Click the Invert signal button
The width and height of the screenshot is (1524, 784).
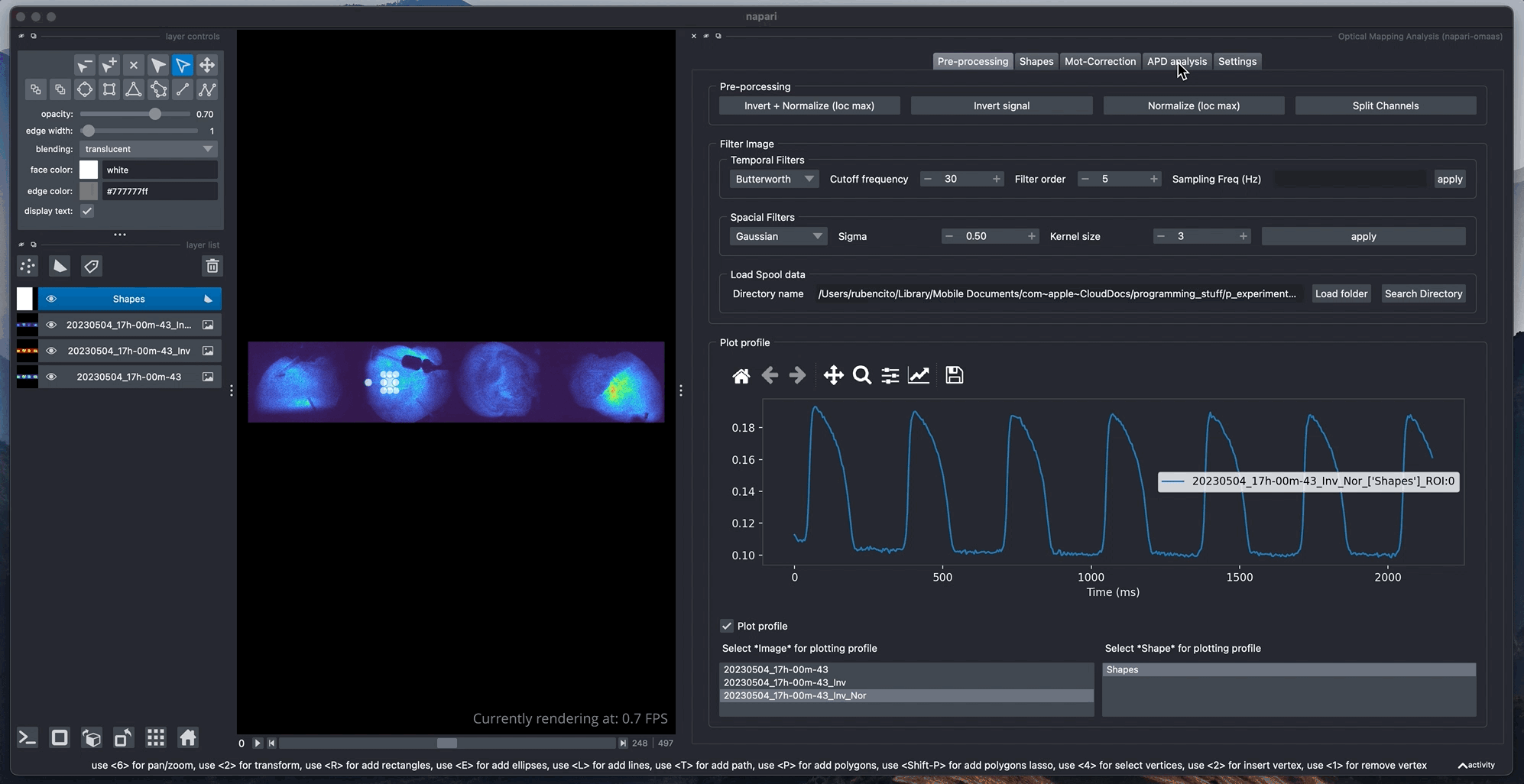click(1001, 105)
